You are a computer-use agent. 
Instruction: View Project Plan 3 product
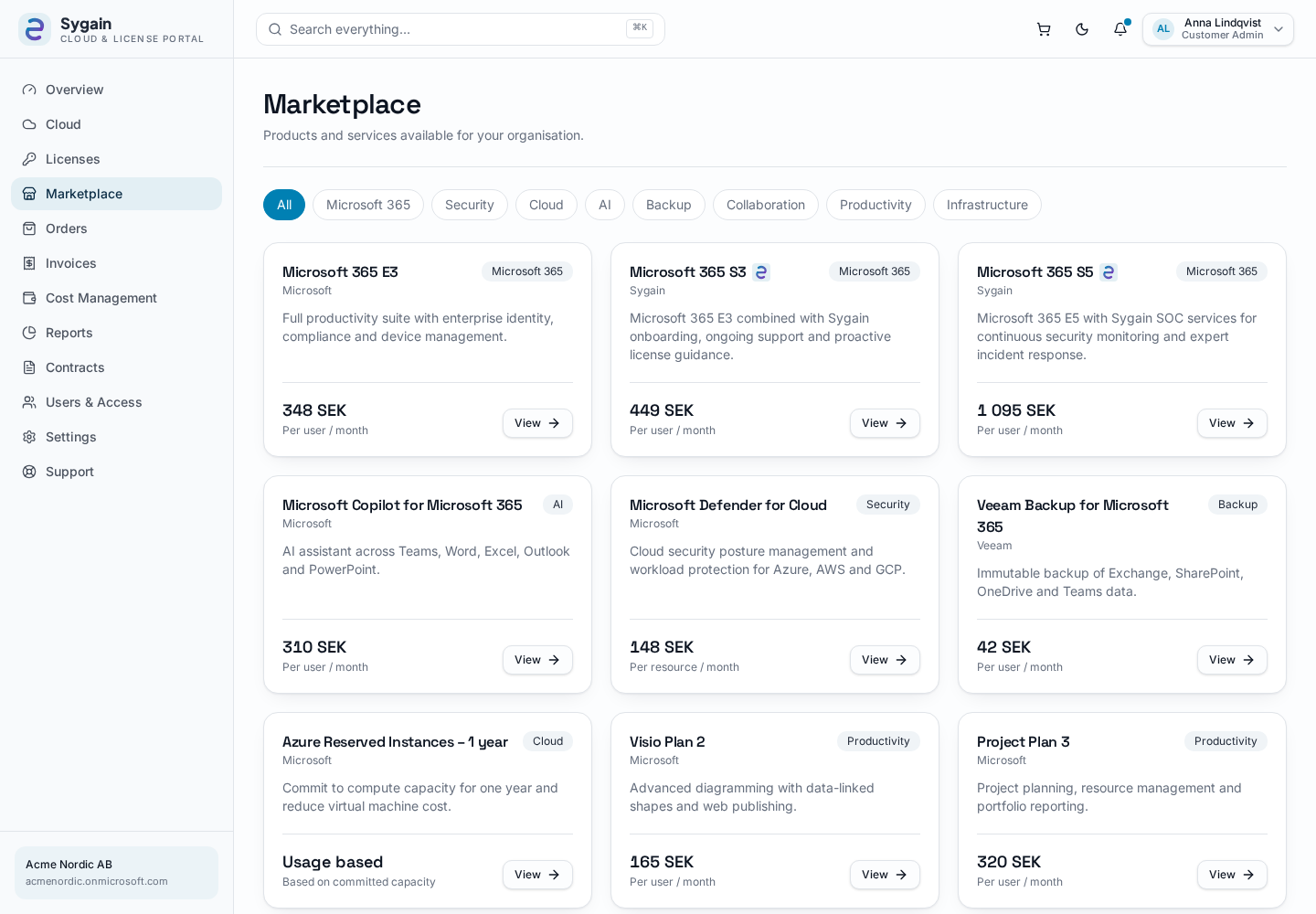[x=1232, y=875]
